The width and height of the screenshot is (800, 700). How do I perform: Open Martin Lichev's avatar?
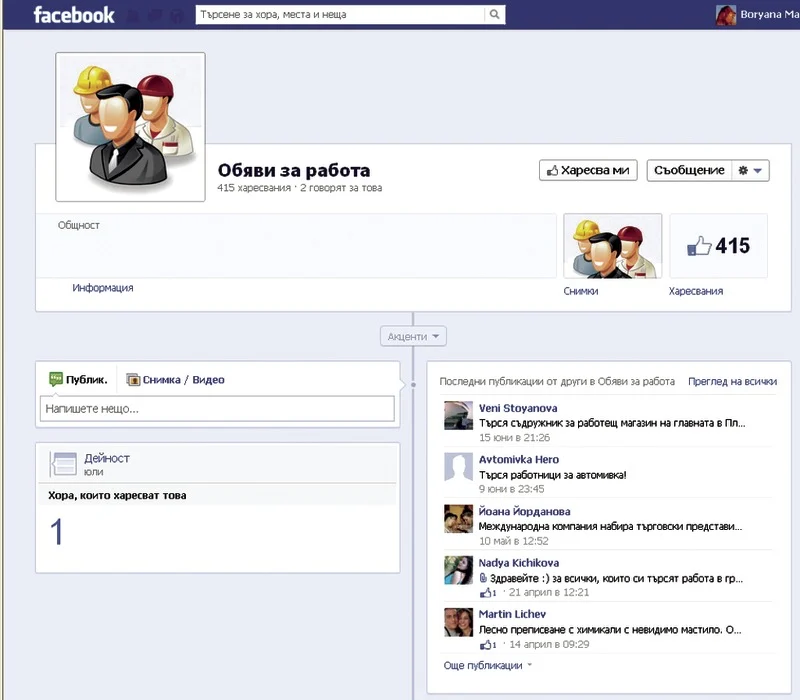tap(458, 622)
